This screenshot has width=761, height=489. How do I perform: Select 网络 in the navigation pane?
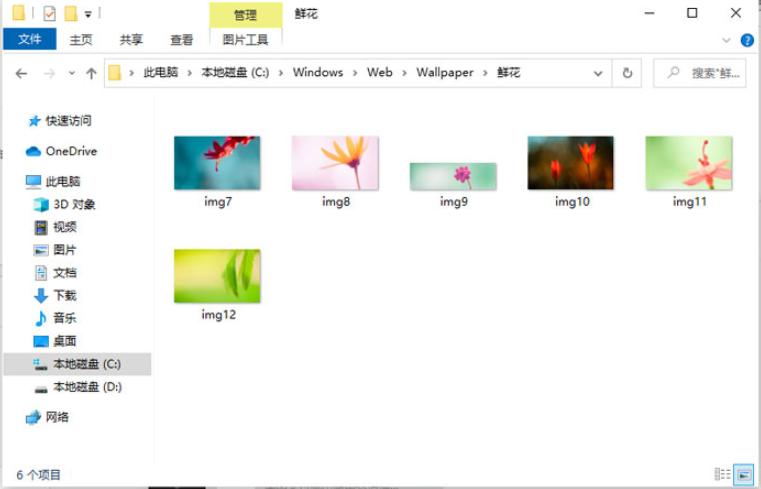coord(57,417)
